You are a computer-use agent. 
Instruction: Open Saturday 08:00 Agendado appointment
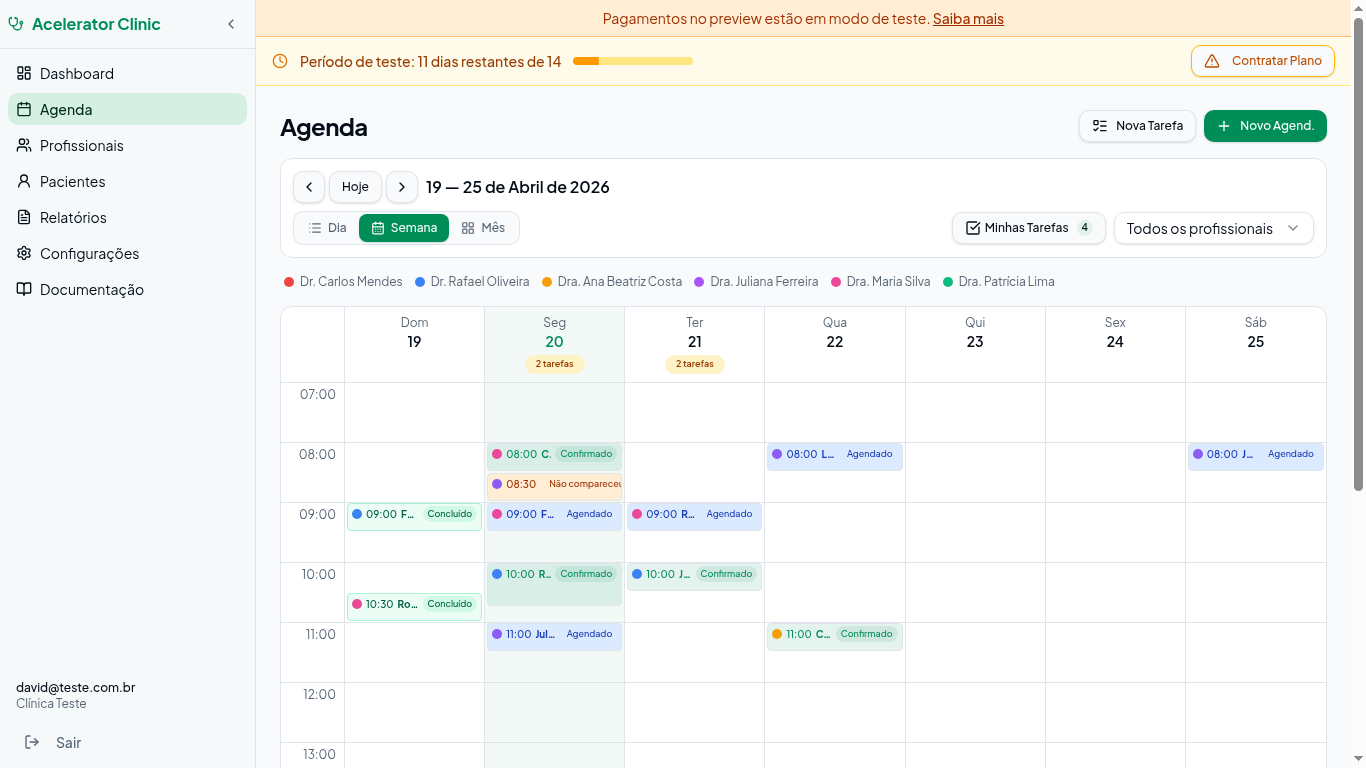1256,457
